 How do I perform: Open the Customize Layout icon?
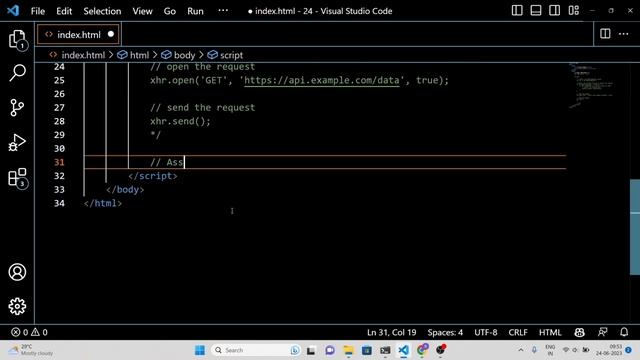(573, 11)
